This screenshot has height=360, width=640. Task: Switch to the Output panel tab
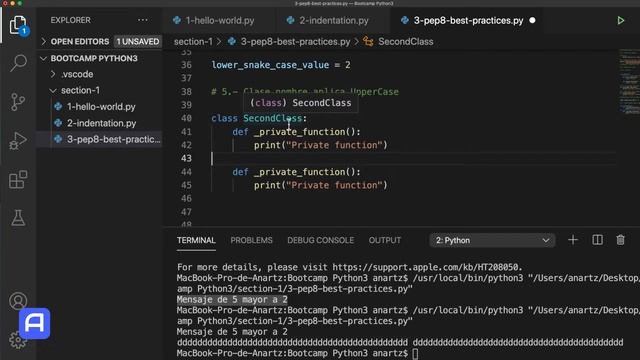tap(385, 240)
